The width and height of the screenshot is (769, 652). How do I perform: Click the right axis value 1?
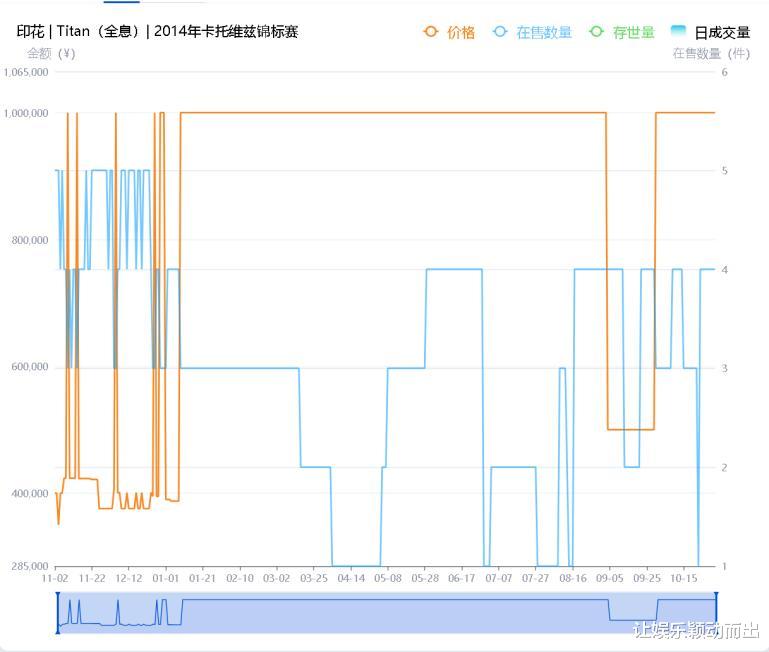[724, 566]
